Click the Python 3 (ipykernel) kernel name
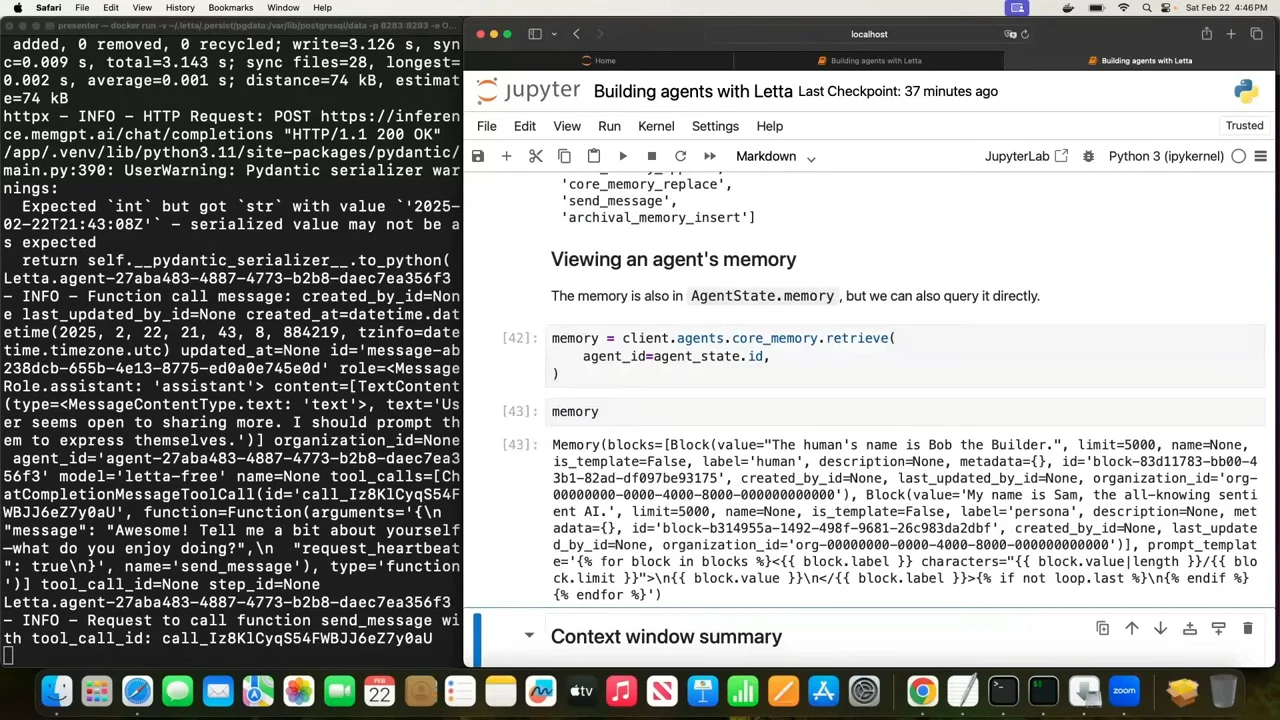This screenshot has height=720, width=1280. [1166, 157]
